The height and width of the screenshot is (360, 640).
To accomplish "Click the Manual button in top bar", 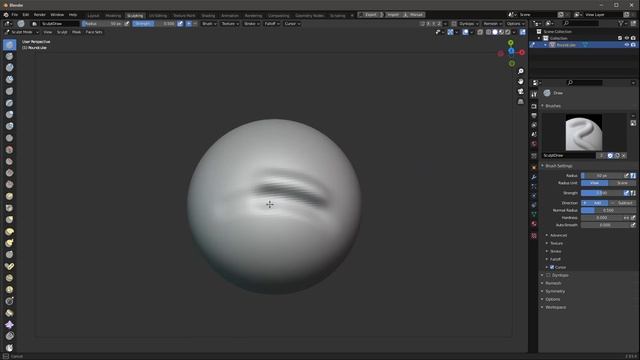I will tap(414, 15).
